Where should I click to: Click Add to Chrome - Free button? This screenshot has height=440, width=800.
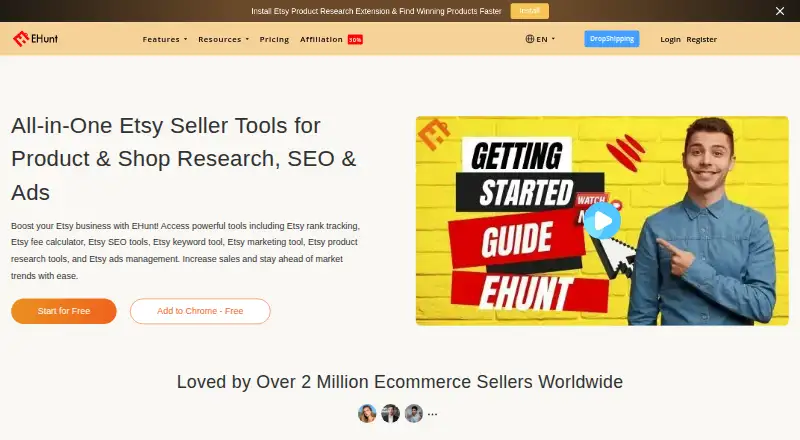(200, 311)
